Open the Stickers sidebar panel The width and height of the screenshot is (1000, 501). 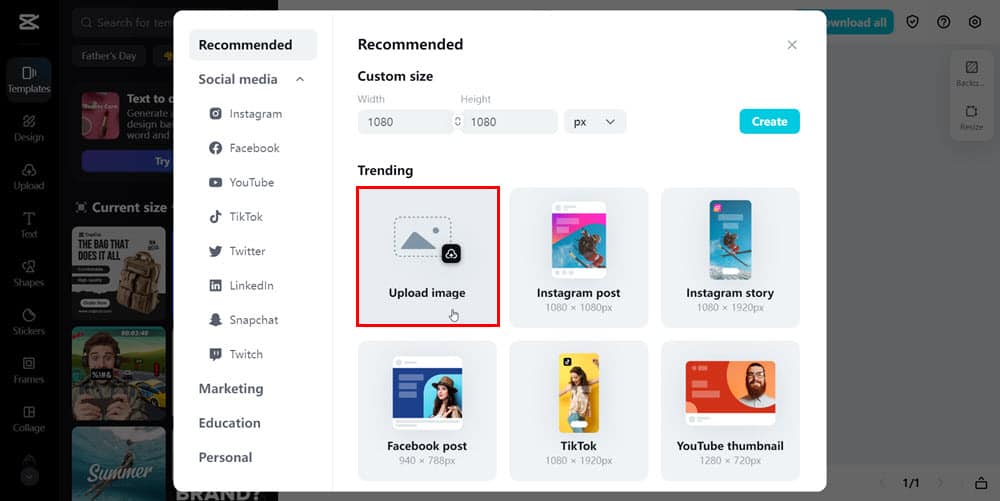coord(29,322)
